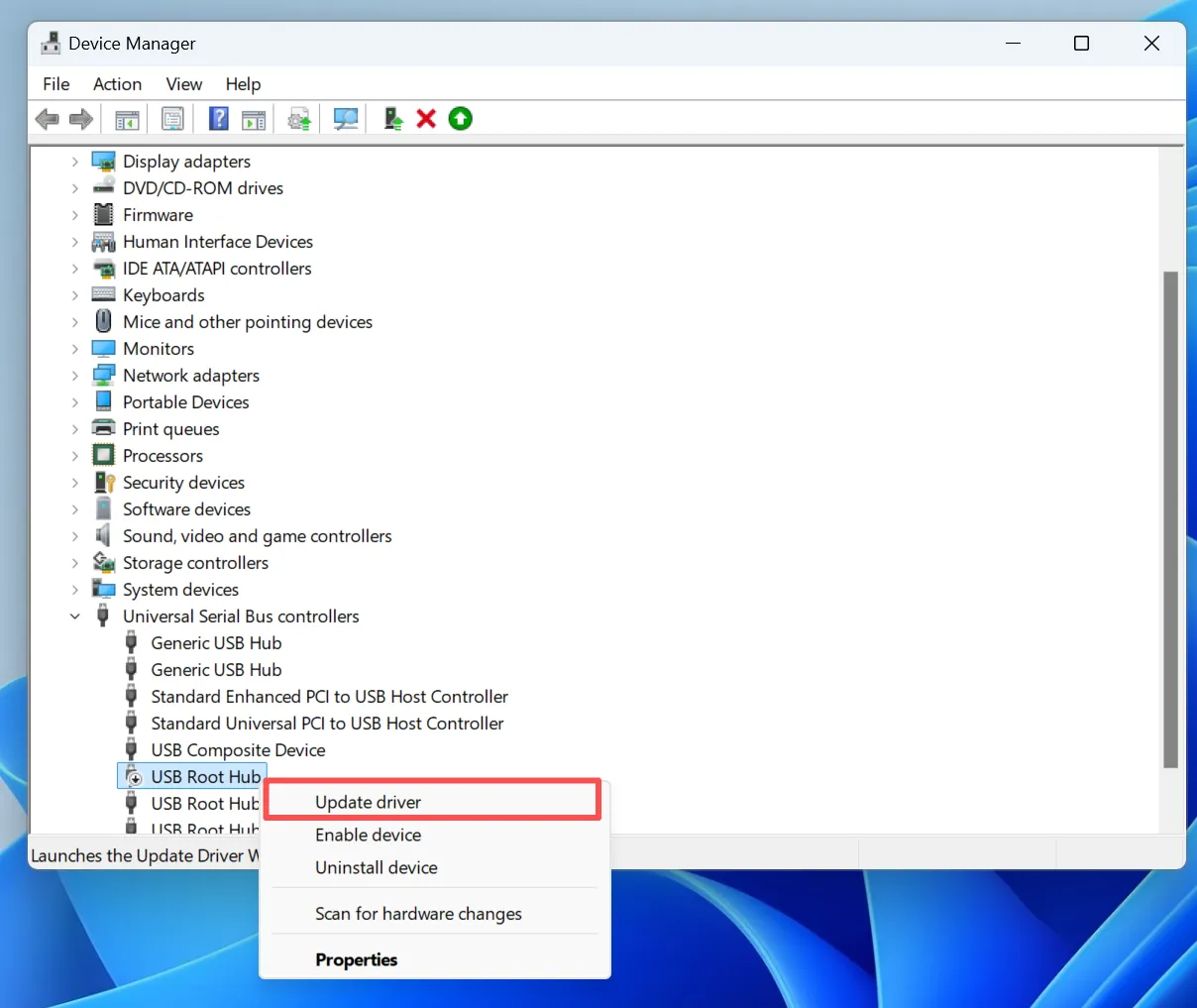
Task: Open the Action menu
Action: 117,84
